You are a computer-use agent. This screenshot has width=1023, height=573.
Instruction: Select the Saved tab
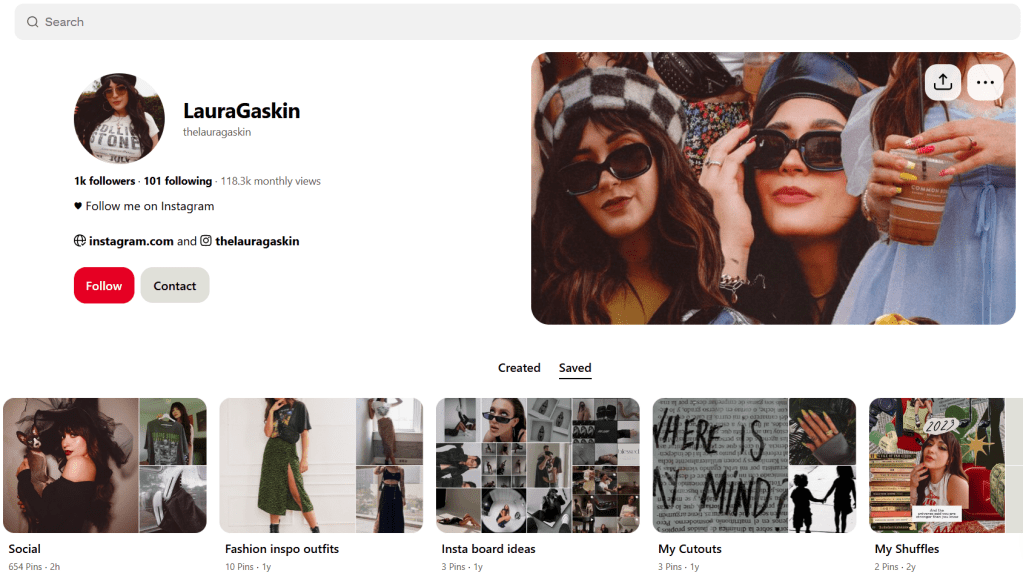pyautogui.click(x=575, y=368)
